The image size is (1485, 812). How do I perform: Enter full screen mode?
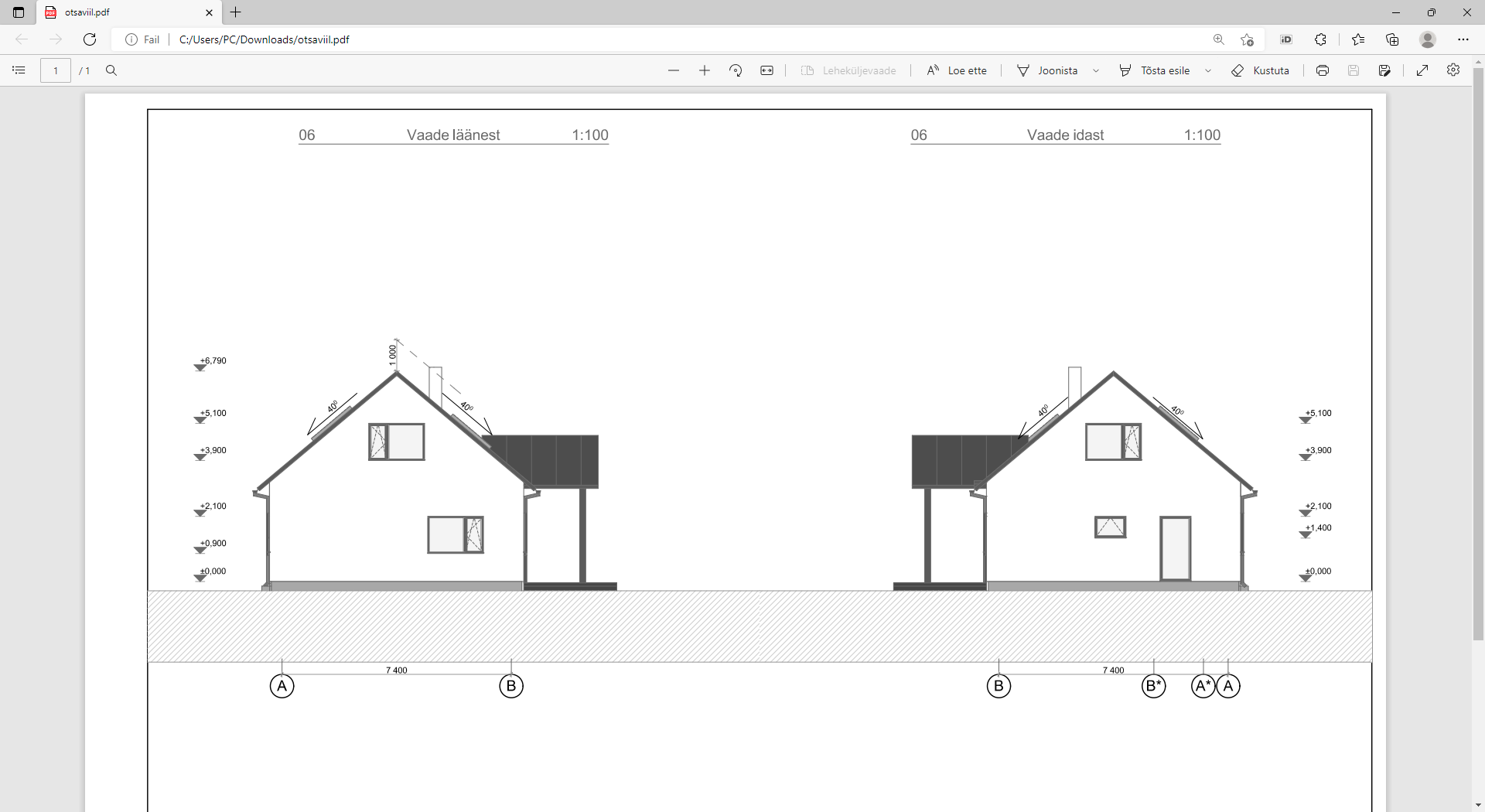(1422, 70)
